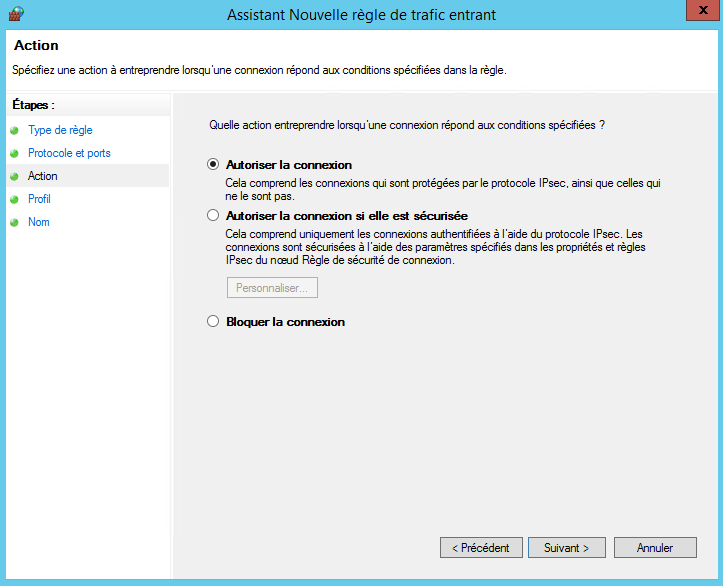723x586 pixels.
Task: Jump to the Profil step
Action: [39, 199]
